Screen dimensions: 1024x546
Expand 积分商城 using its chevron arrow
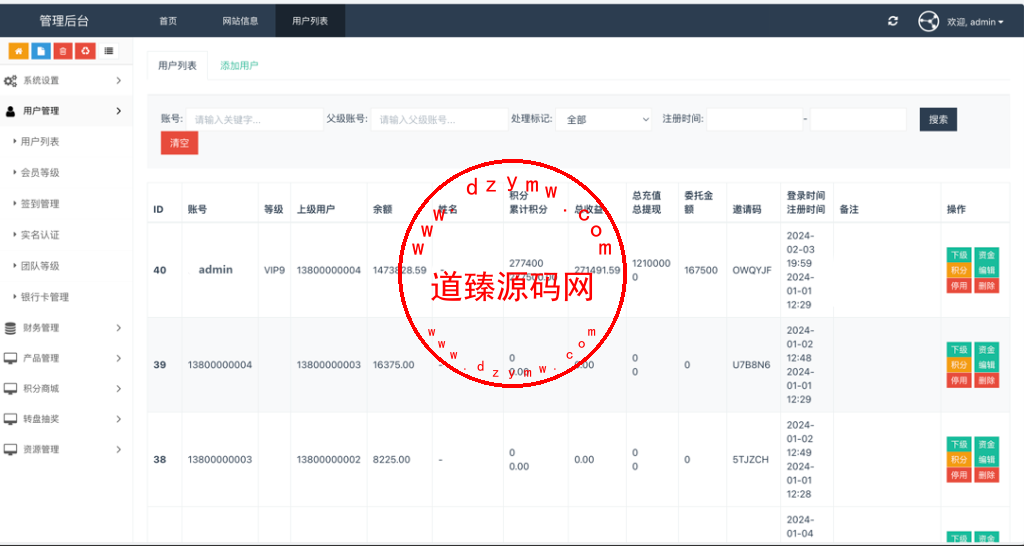[118, 389]
